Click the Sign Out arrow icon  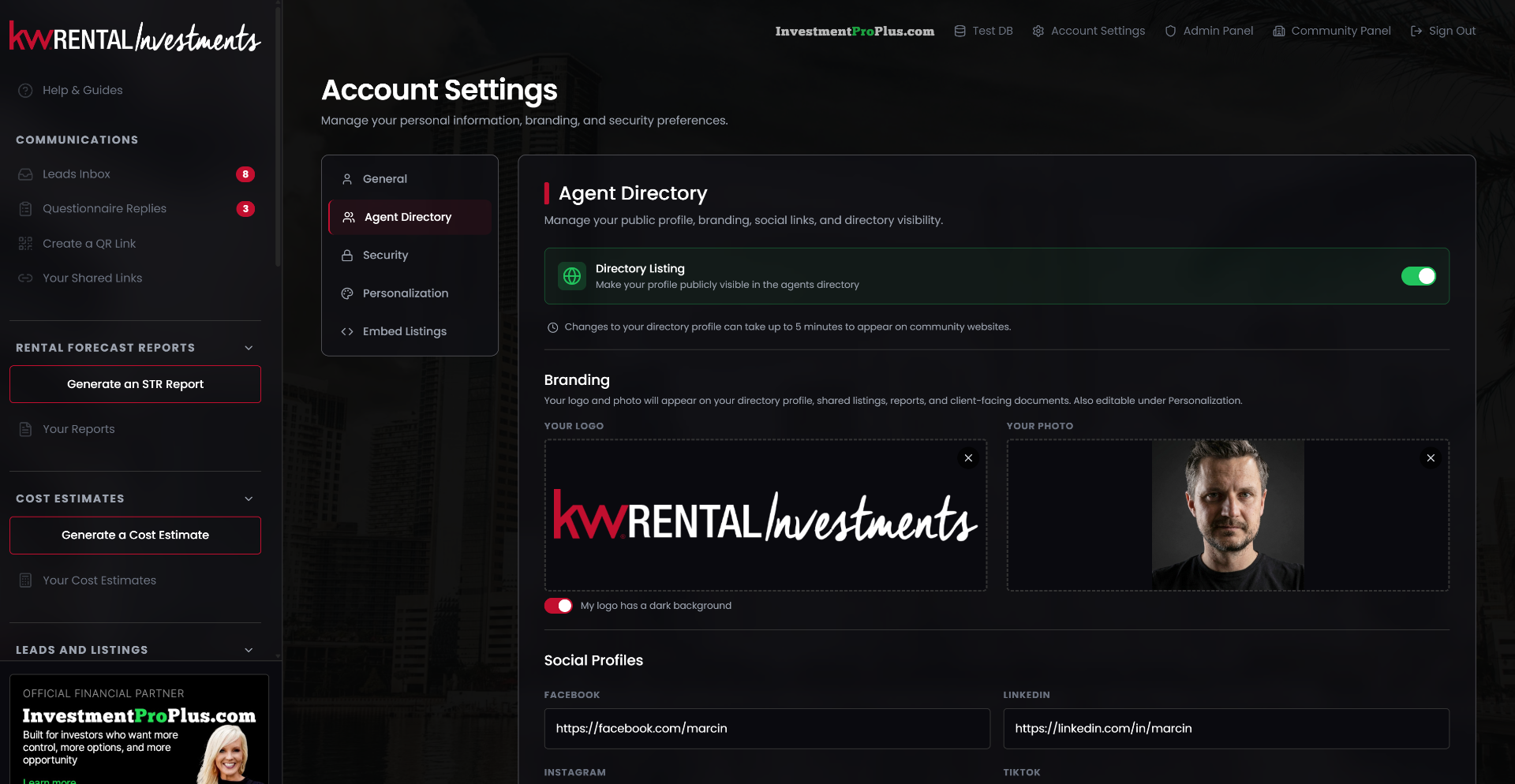(1416, 31)
